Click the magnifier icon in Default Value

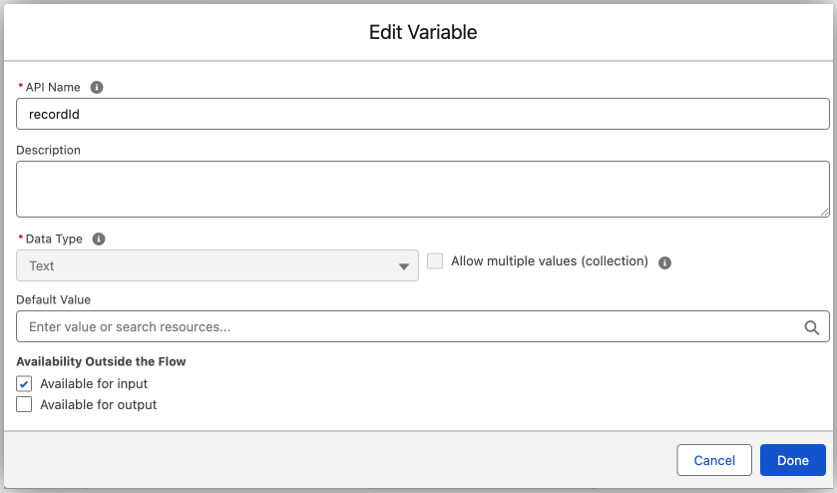812,327
